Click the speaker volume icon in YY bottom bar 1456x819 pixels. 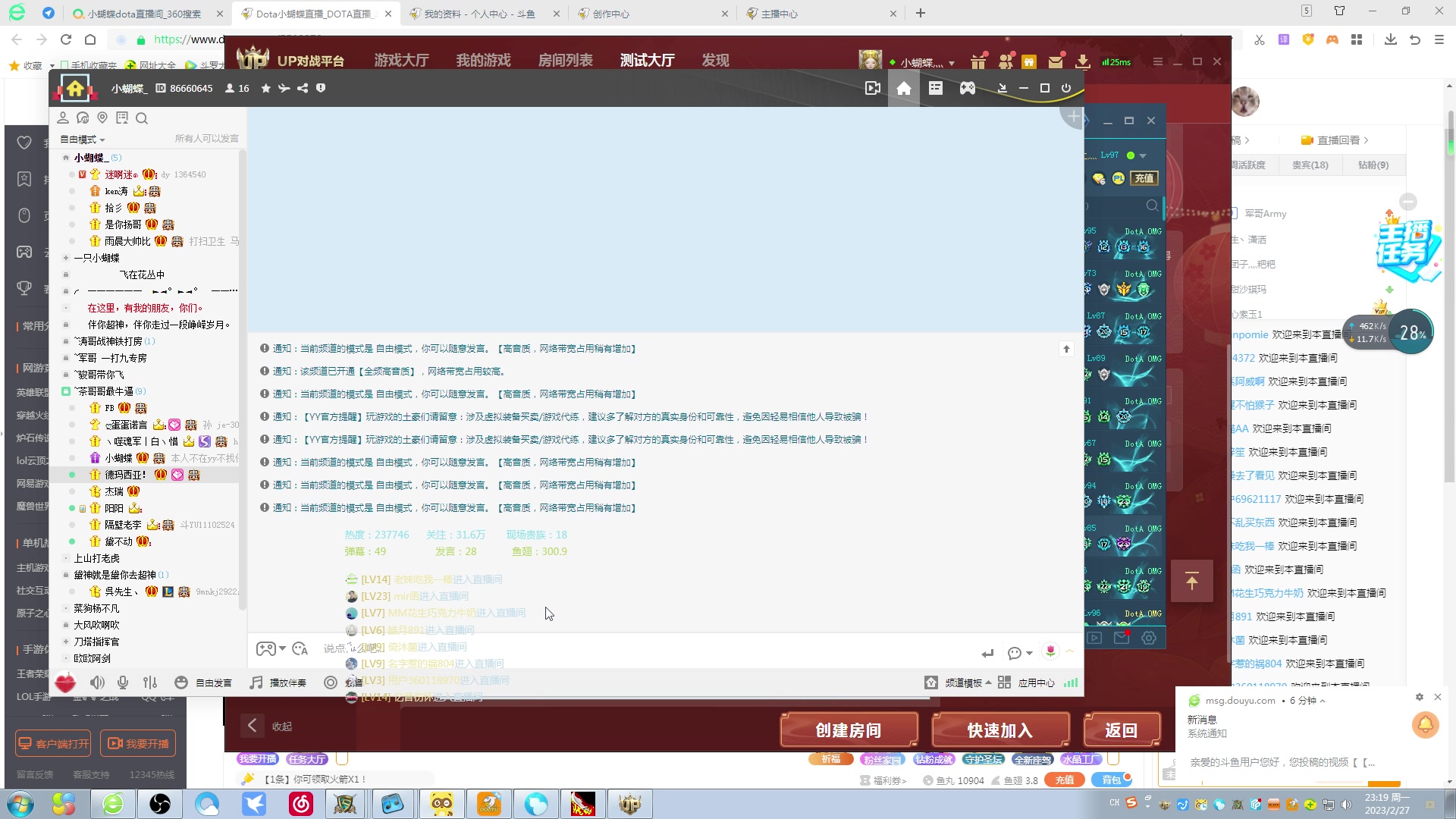coord(97,682)
